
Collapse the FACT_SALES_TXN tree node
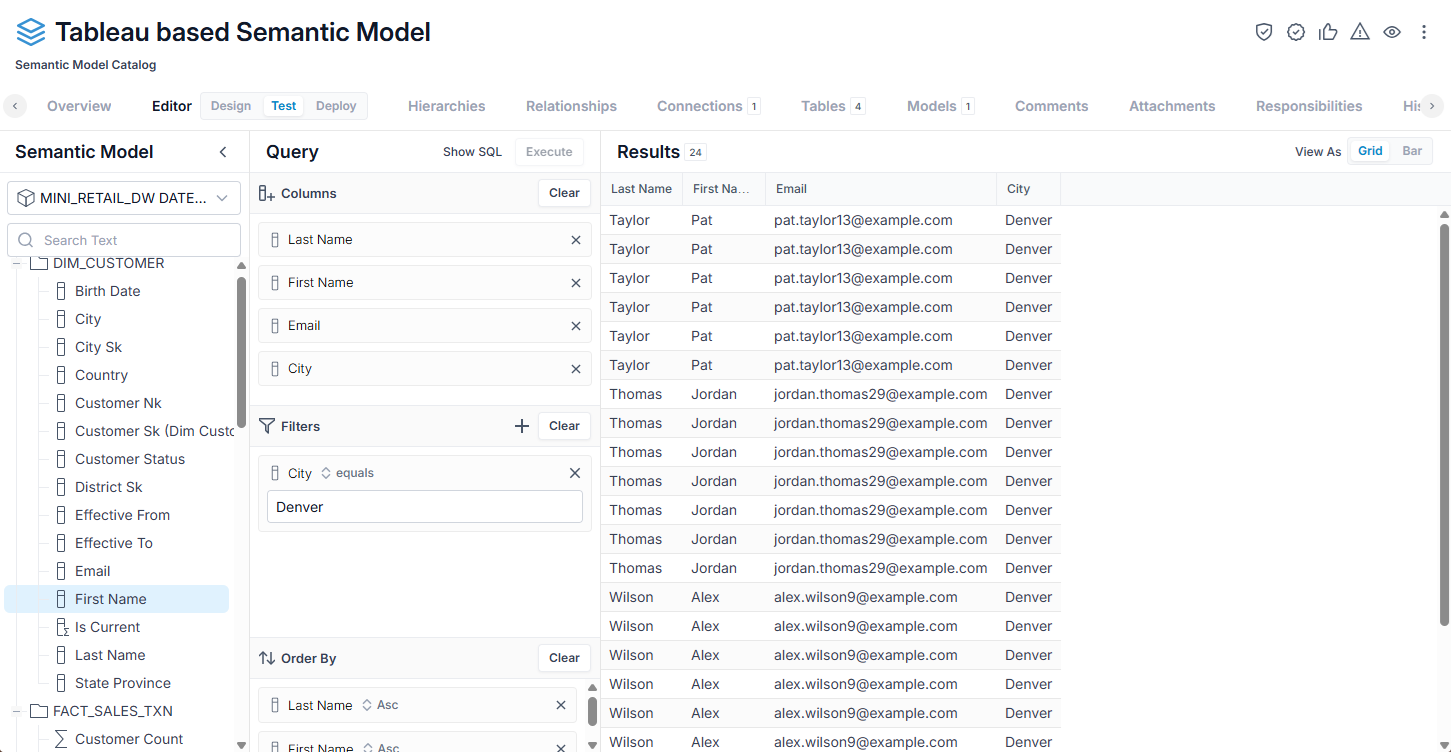pos(16,711)
